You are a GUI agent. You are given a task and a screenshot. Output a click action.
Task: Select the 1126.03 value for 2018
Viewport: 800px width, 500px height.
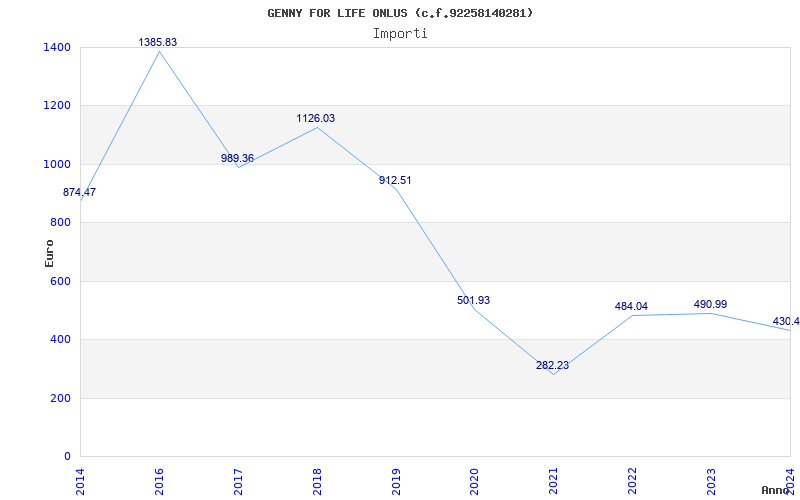pos(316,118)
